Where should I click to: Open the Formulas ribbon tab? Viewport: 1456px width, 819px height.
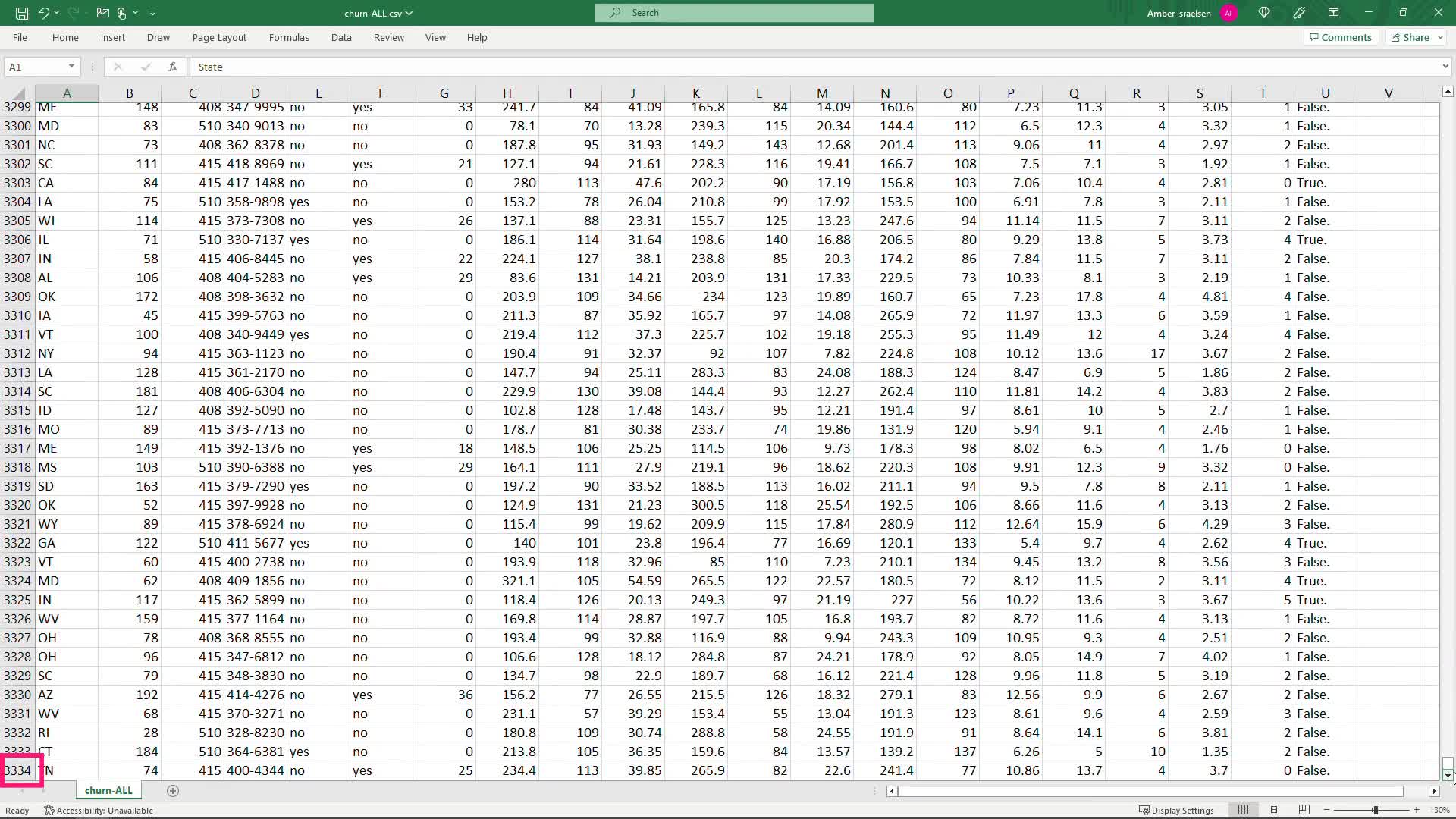tap(289, 37)
